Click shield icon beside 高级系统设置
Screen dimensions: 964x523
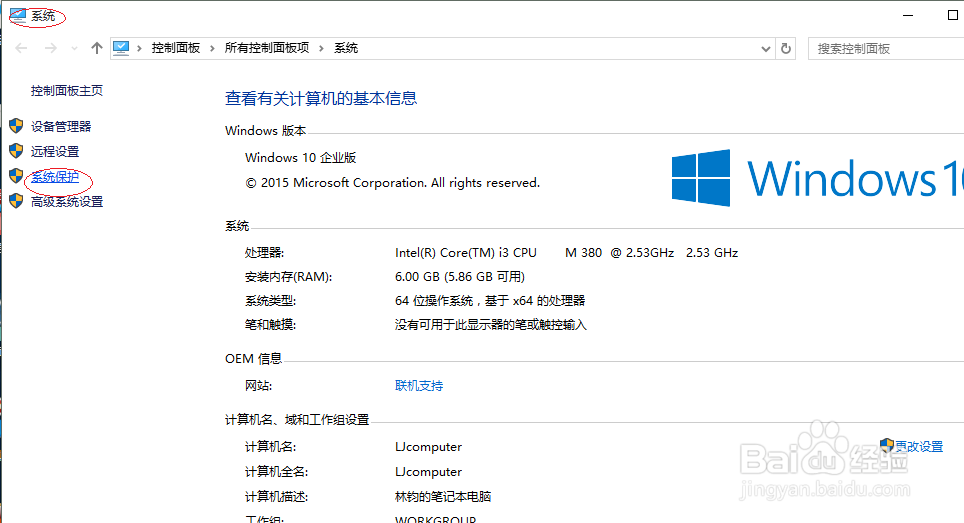click(16, 201)
